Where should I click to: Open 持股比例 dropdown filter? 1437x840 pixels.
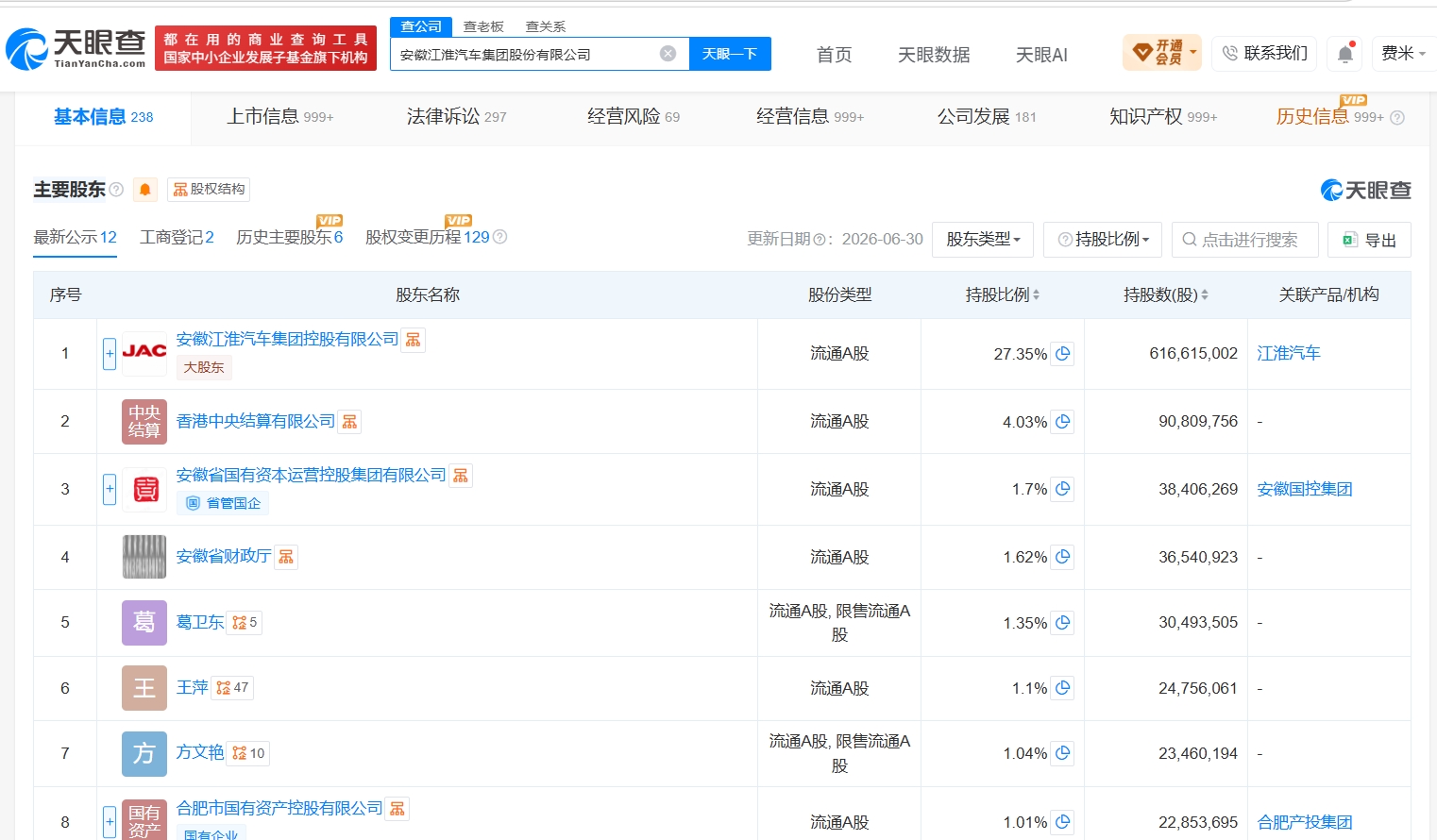[x=1103, y=240]
